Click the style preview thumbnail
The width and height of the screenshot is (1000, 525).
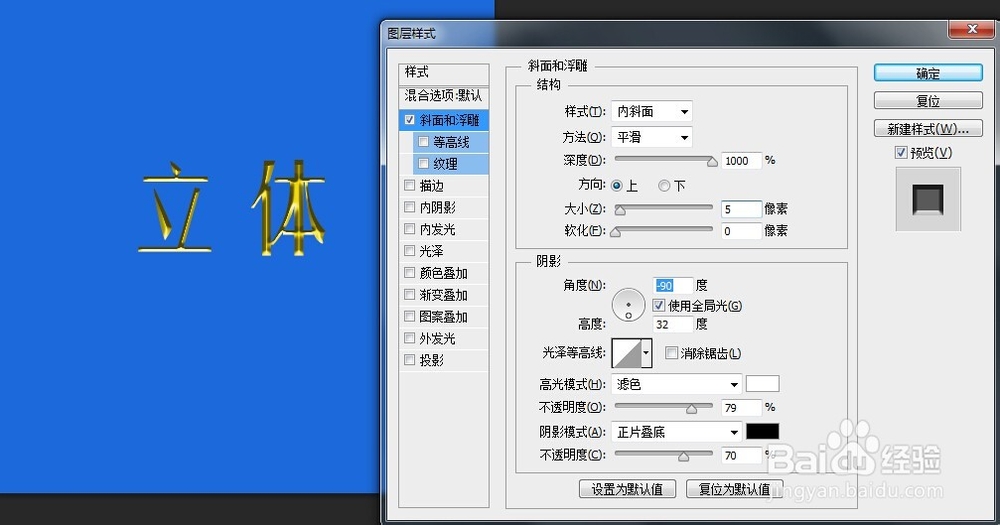click(x=928, y=199)
